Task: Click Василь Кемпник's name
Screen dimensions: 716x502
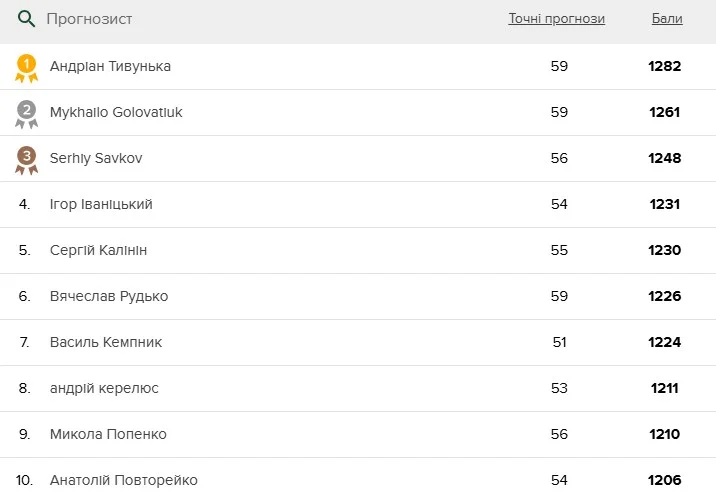Action: (106, 342)
